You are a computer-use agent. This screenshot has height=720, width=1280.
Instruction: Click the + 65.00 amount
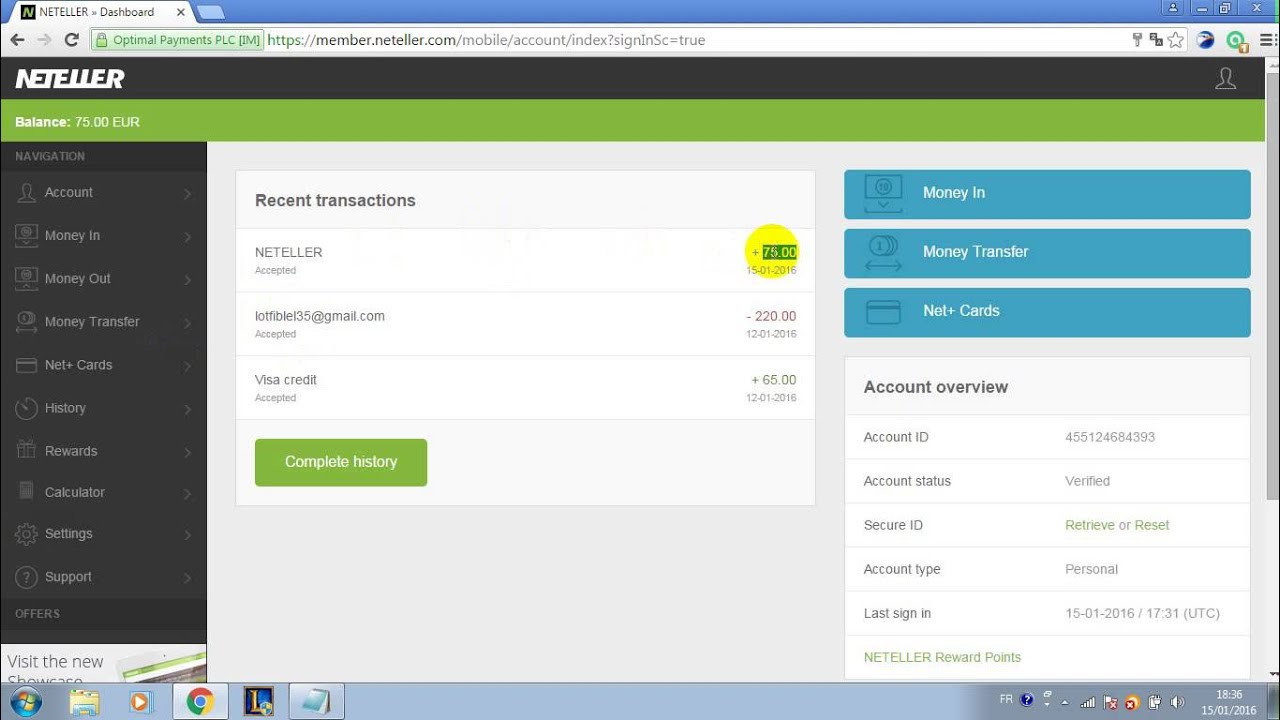pyautogui.click(x=774, y=380)
